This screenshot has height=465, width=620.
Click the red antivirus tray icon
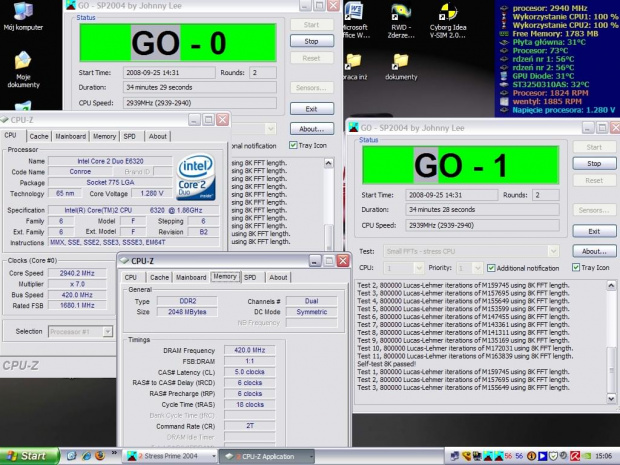point(575,456)
